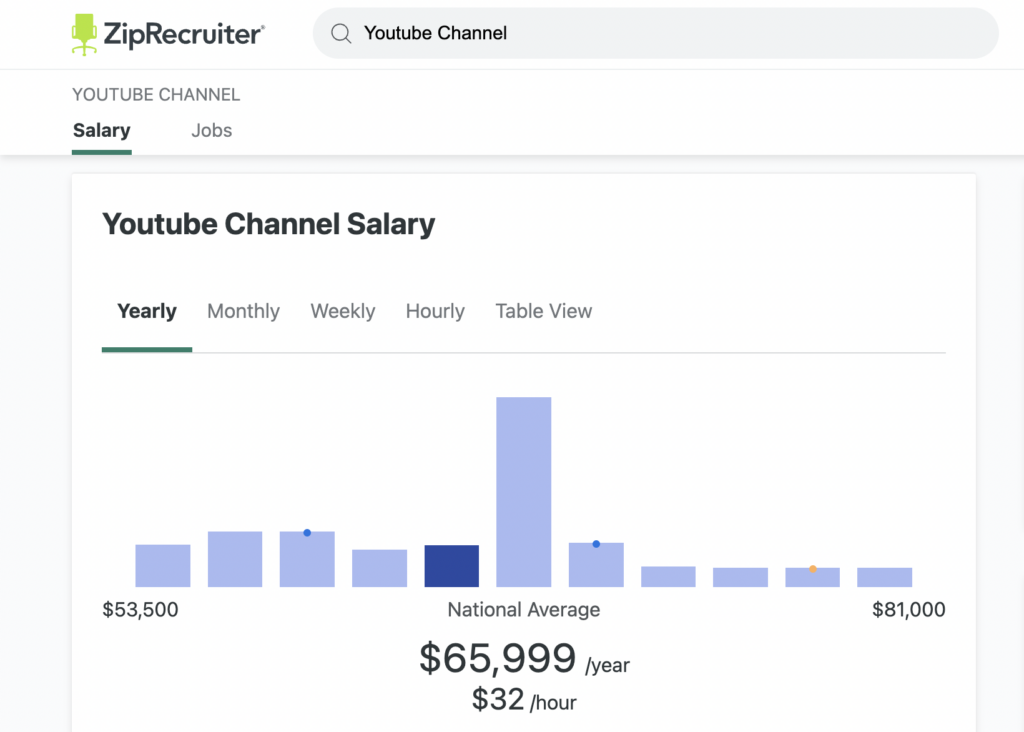Click the search field containing Youtube Channel
This screenshot has width=1024, height=732.
(660, 34)
